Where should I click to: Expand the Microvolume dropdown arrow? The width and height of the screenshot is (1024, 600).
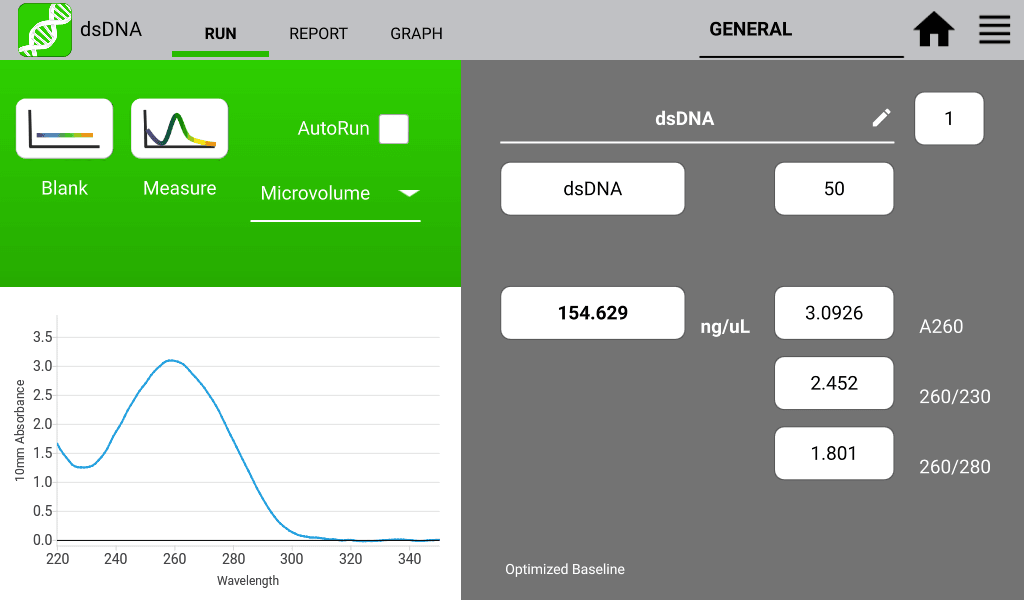pos(409,193)
